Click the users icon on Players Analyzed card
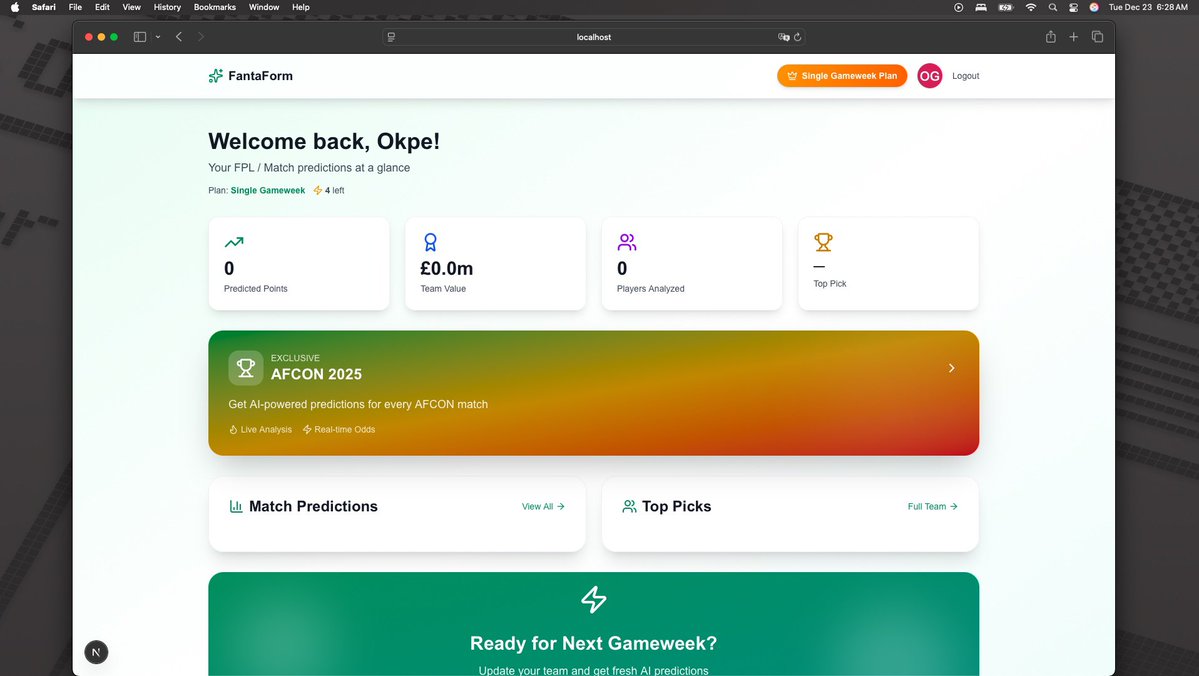 point(627,242)
